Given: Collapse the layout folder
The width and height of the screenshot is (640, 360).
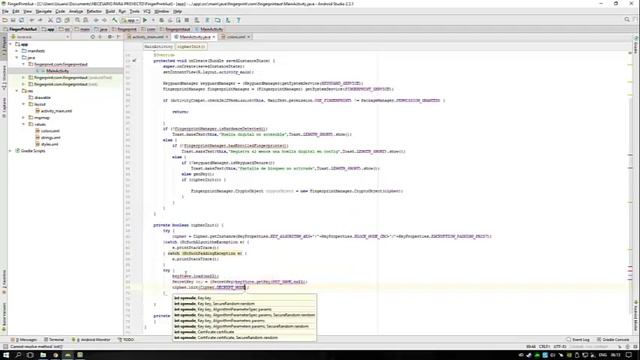Looking at the screenshot, I should coord(24,104).
